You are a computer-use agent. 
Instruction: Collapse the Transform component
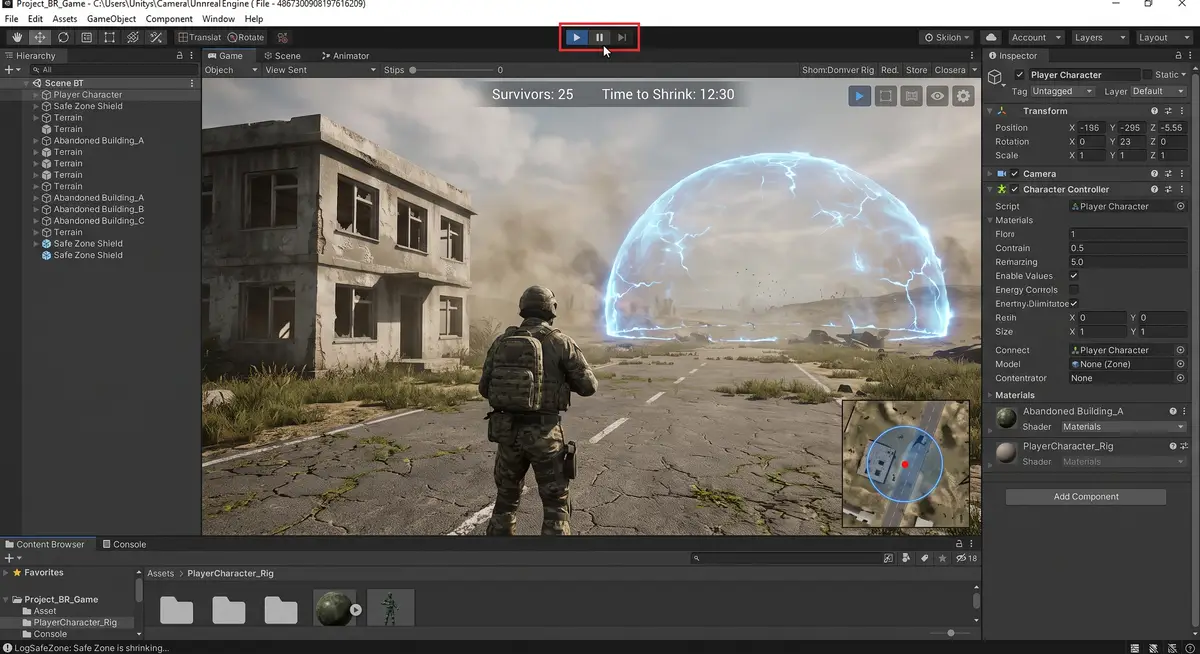(990, 111)
